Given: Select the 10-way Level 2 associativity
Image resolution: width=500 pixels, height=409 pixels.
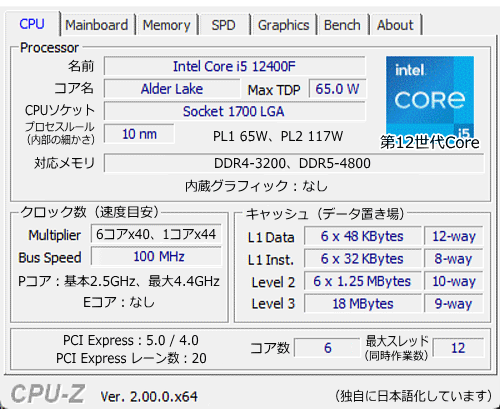Looking at the screenshot, I should pyautogui.click(x=454, y=281).
